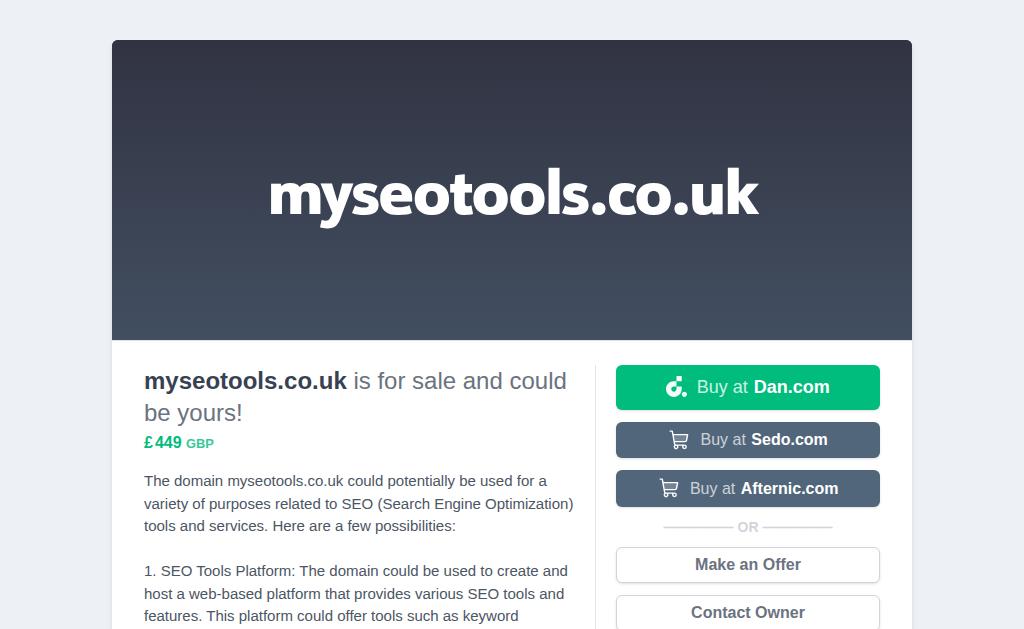The image size is (1024, 629).
Task: Select the Buy at Afternic.com button
Action: pos(748,489)
